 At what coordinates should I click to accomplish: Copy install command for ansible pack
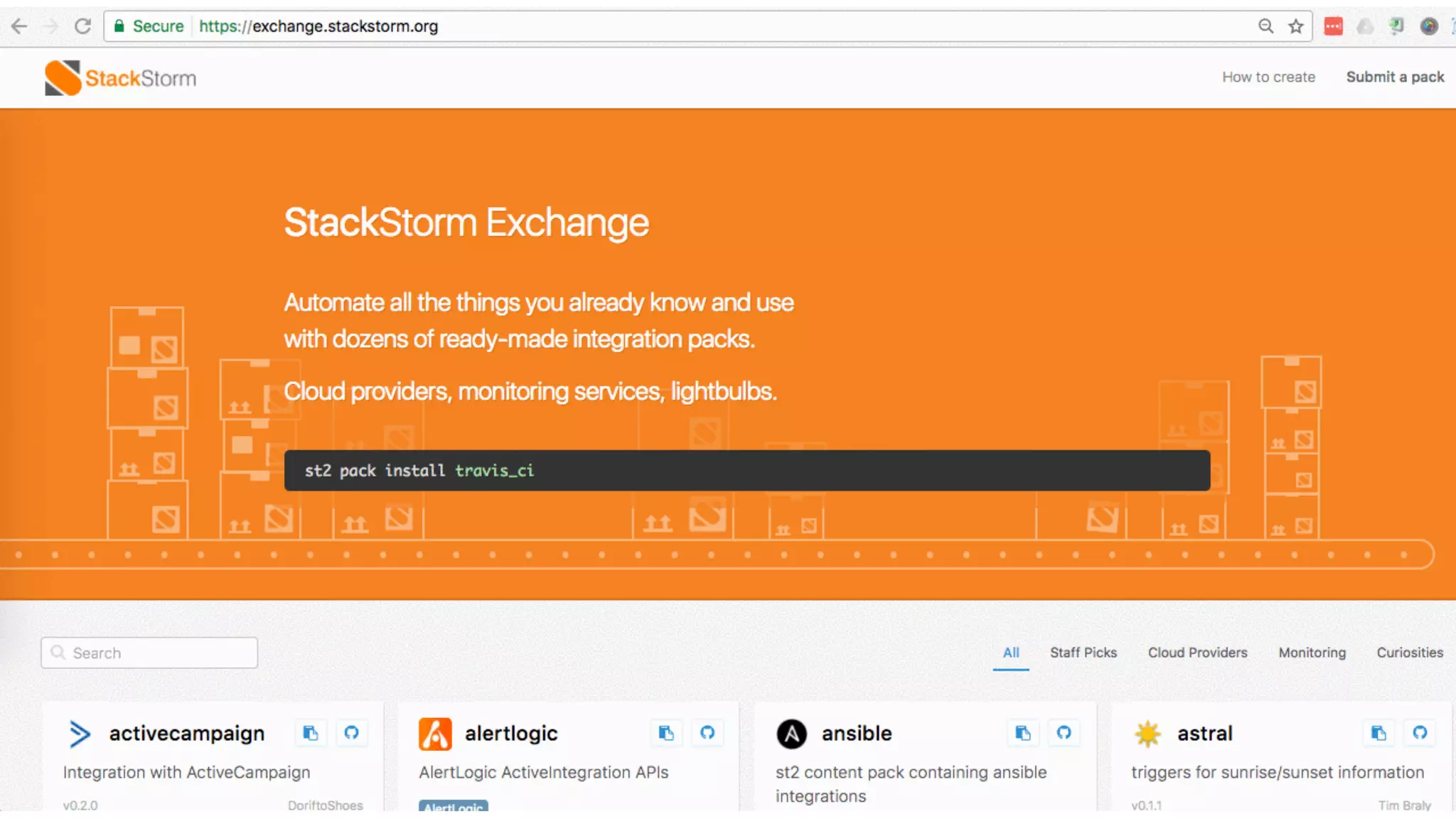tap(1023, 733)
